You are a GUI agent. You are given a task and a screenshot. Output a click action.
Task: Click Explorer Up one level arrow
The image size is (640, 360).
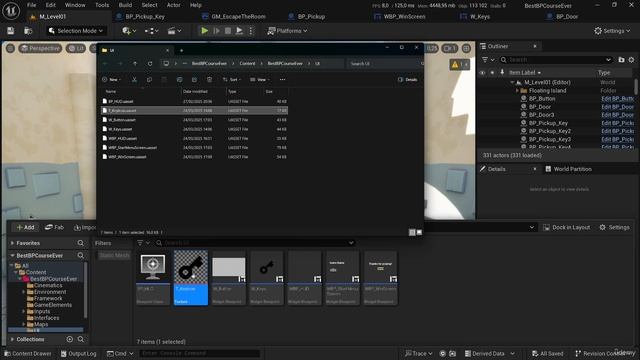point(135,64)
